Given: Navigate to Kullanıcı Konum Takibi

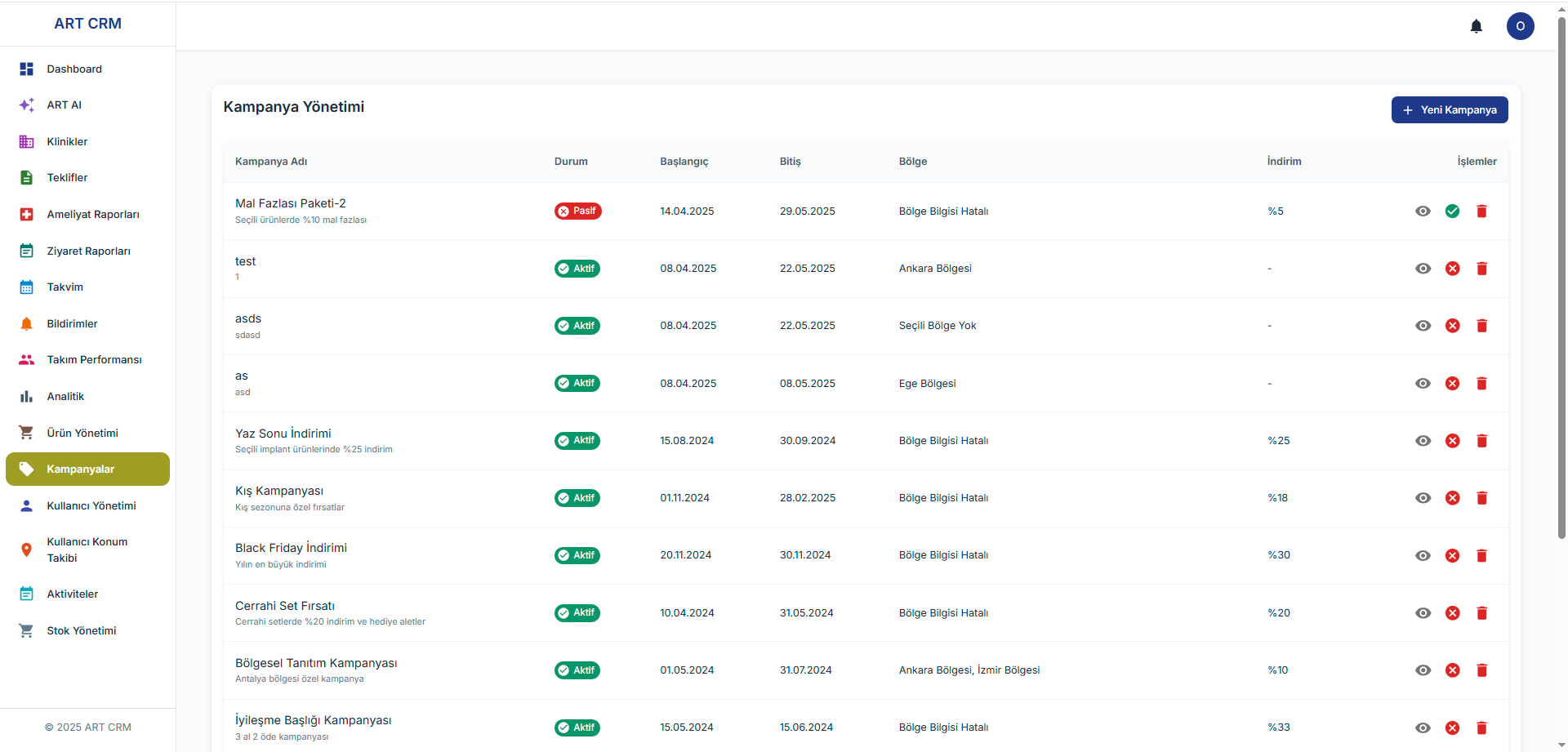Looking at the screenshot, I should 87,550.
